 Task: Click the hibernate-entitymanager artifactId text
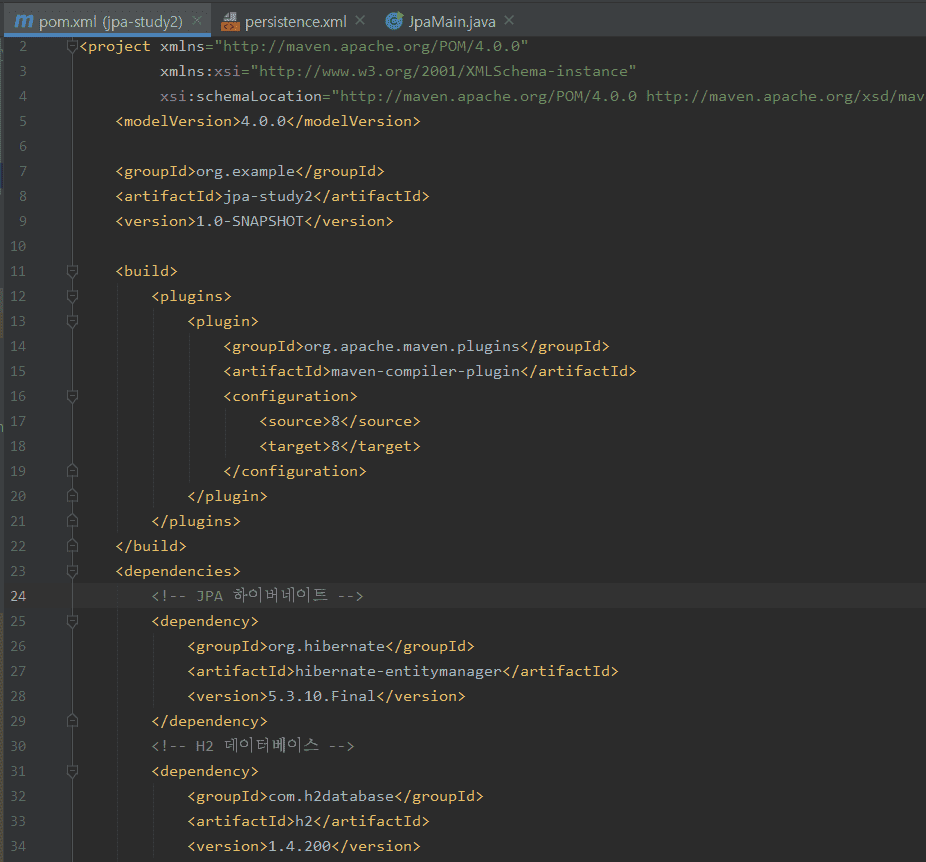pyautogui.click(x=399, y=671)
